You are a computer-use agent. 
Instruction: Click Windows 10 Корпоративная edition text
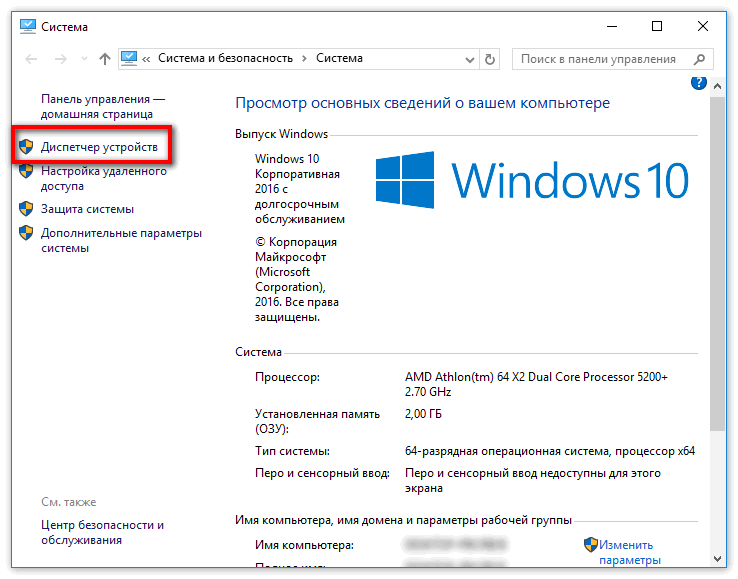click(299, 188)
